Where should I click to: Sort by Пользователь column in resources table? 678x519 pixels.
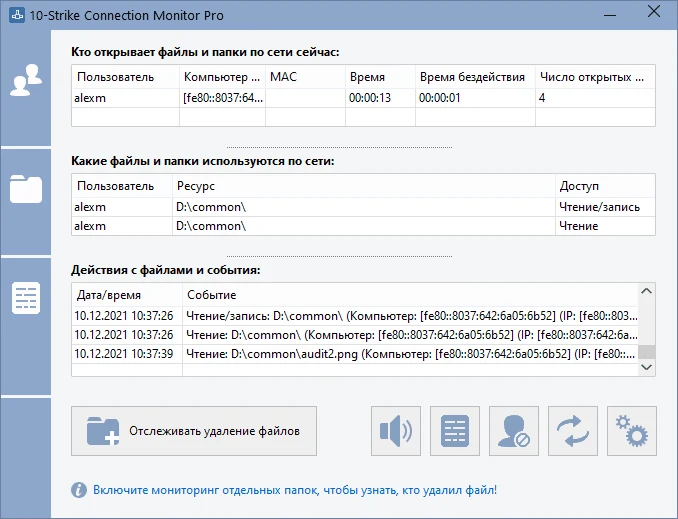122,186
